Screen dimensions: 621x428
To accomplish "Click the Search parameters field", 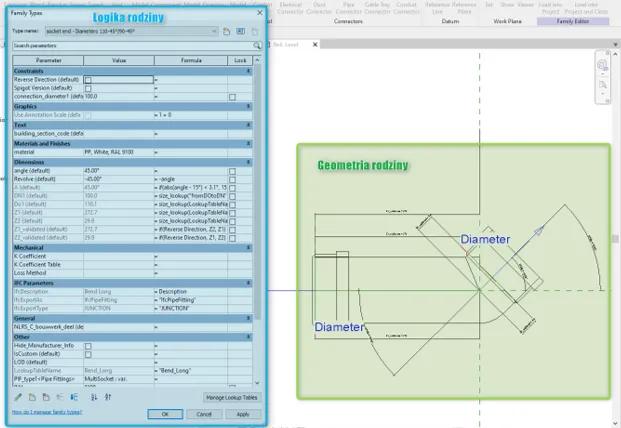I will coord(130,46).
